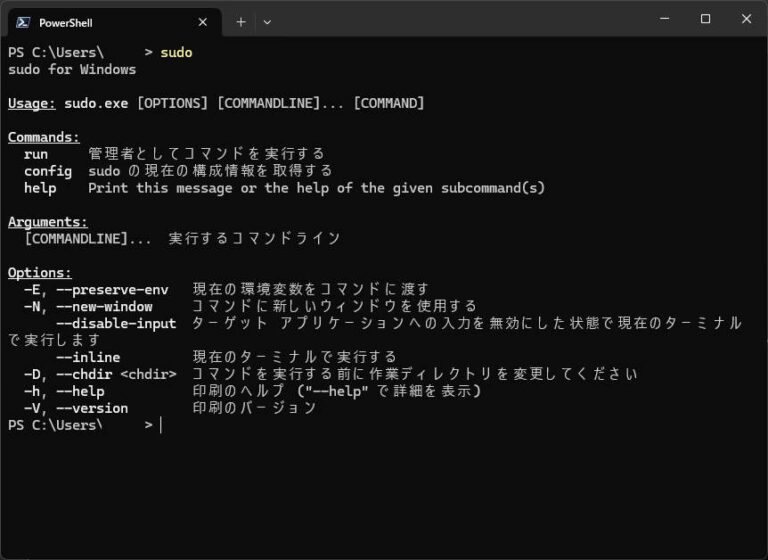The height and width of the screenshot is (560, 768).
Task: Close the PowerShell tab
Action: tap(204, 21)
